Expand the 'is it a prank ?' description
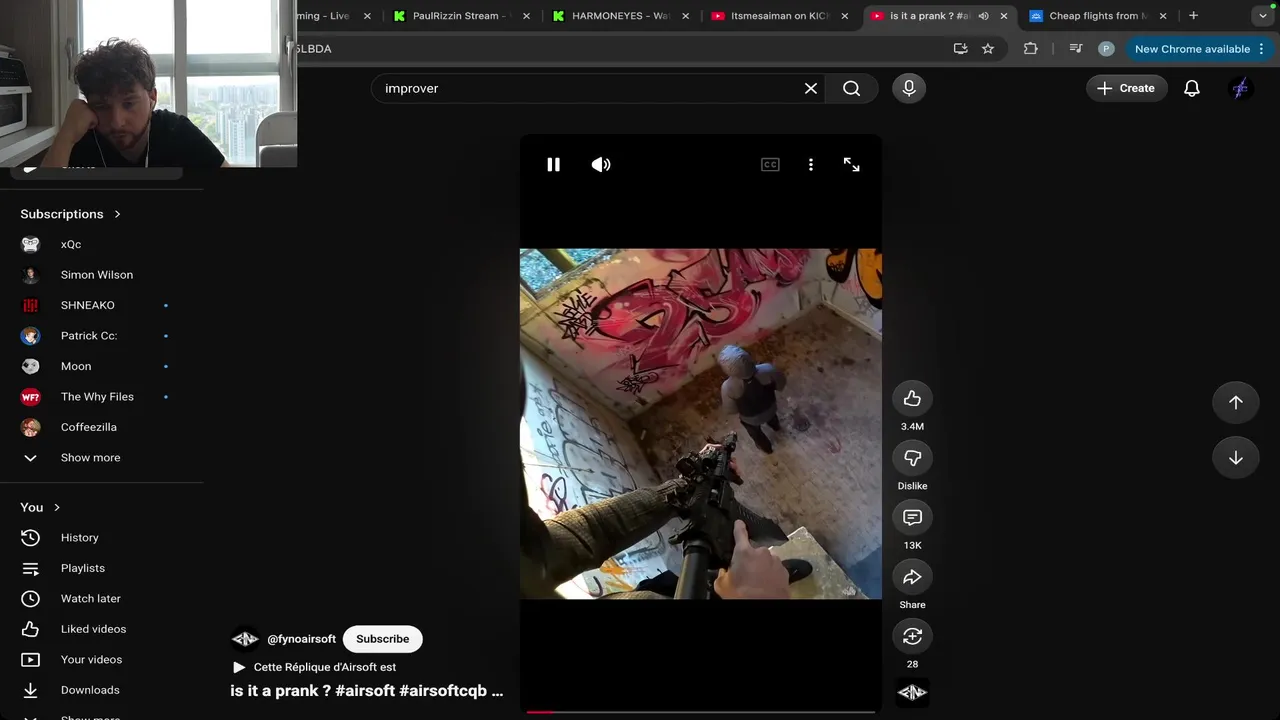 pos(367,691)
